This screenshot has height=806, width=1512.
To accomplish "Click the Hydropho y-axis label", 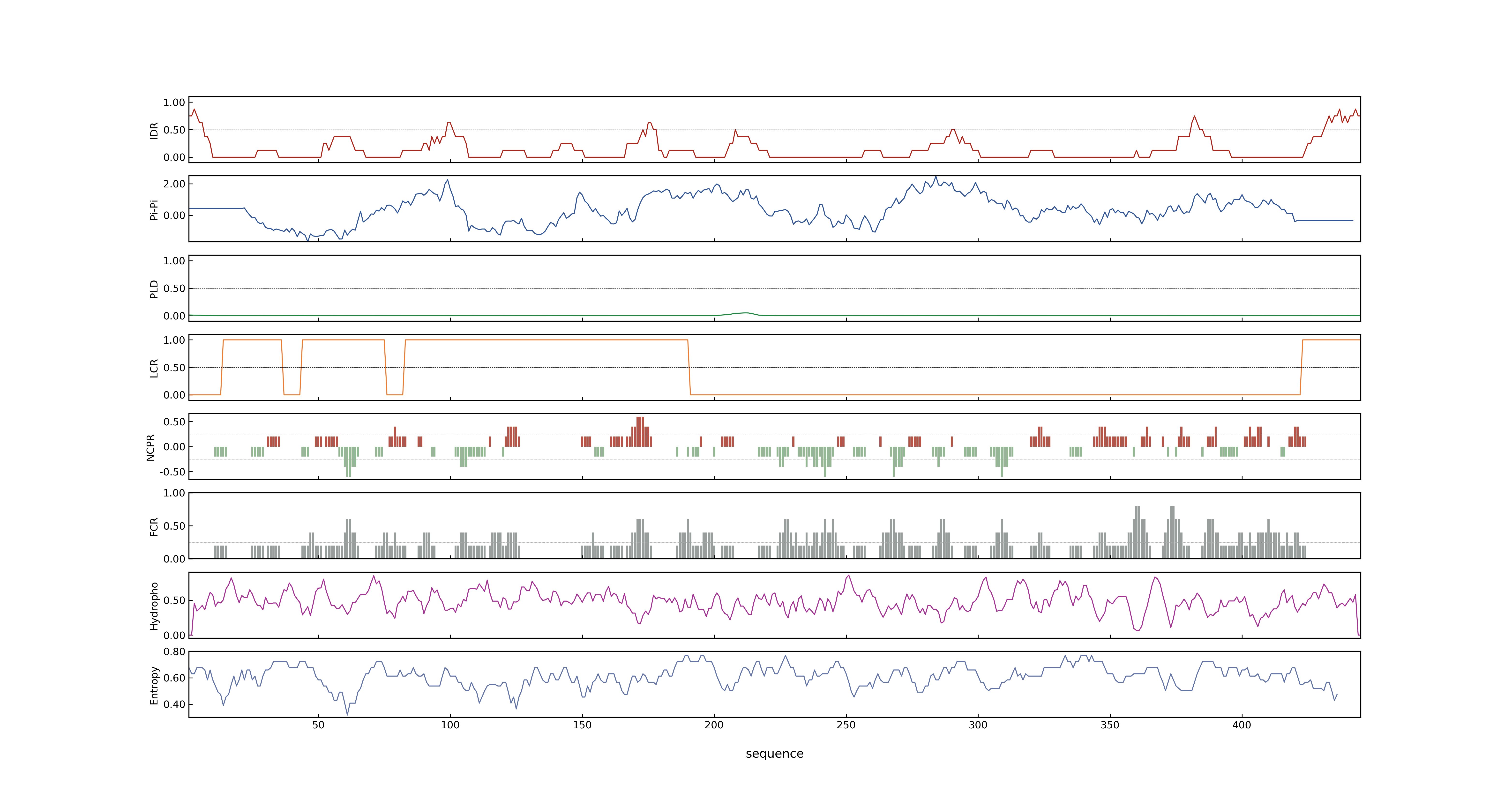I will [154, 606].
